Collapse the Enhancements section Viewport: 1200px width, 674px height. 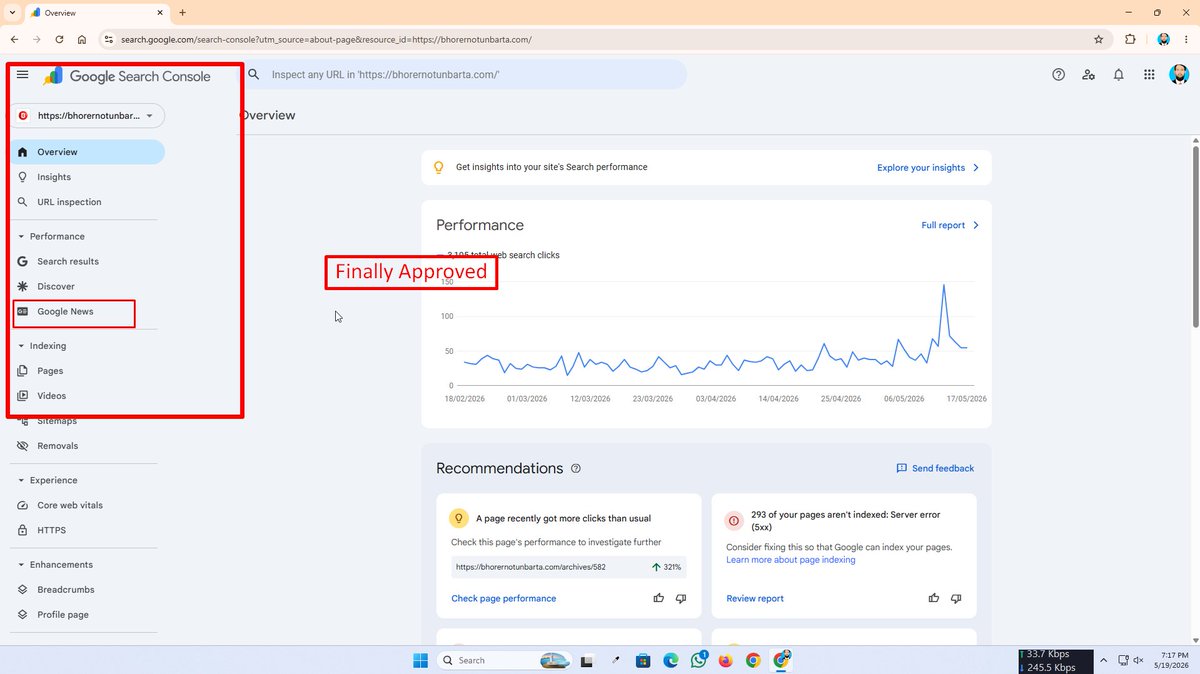pyautogui.click(x=56, y=565)
